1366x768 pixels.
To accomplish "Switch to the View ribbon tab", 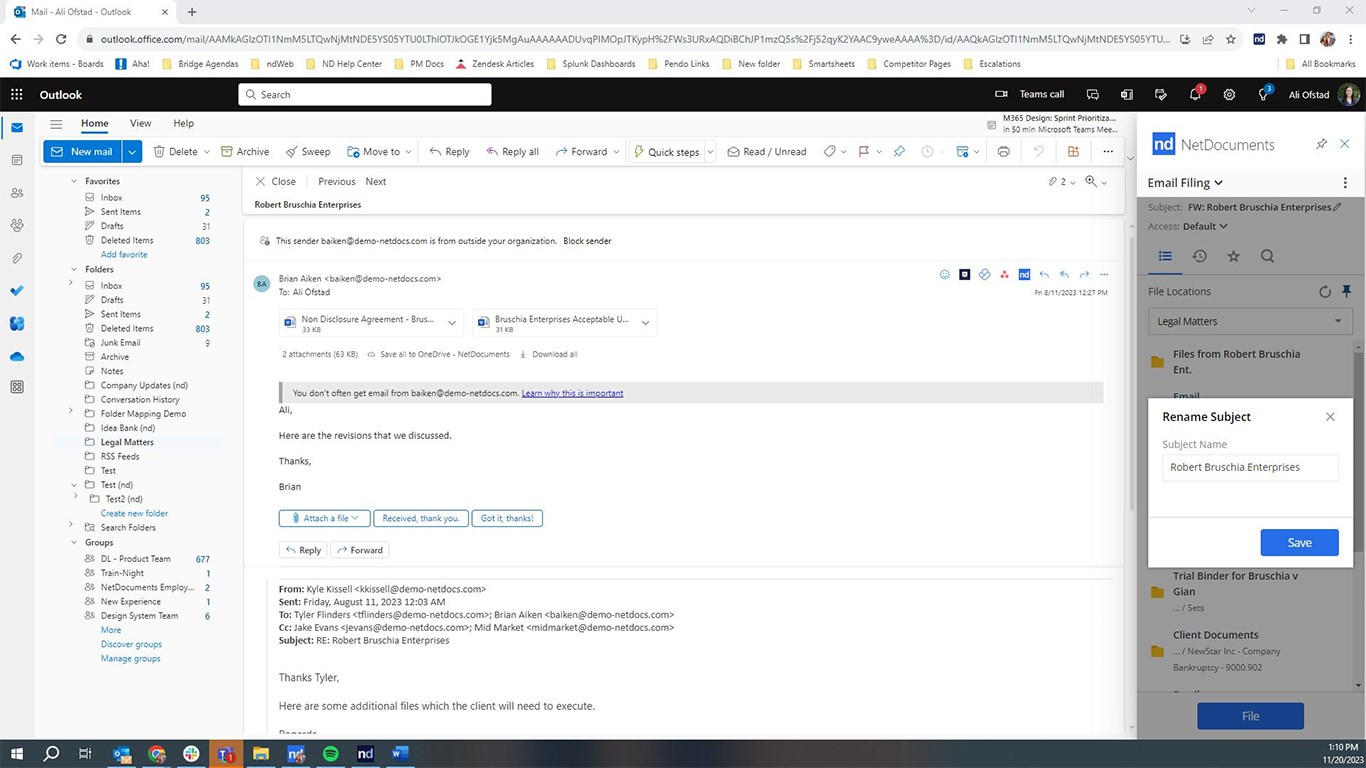I will [141, 124].
